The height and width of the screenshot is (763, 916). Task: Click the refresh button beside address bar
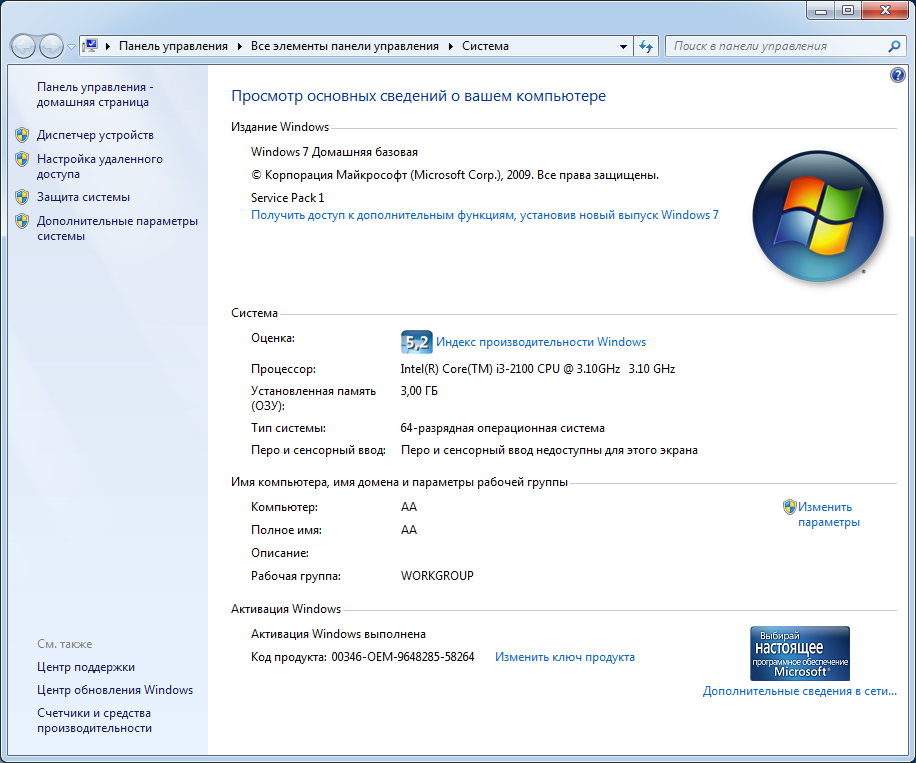click(x=646, y=46)
